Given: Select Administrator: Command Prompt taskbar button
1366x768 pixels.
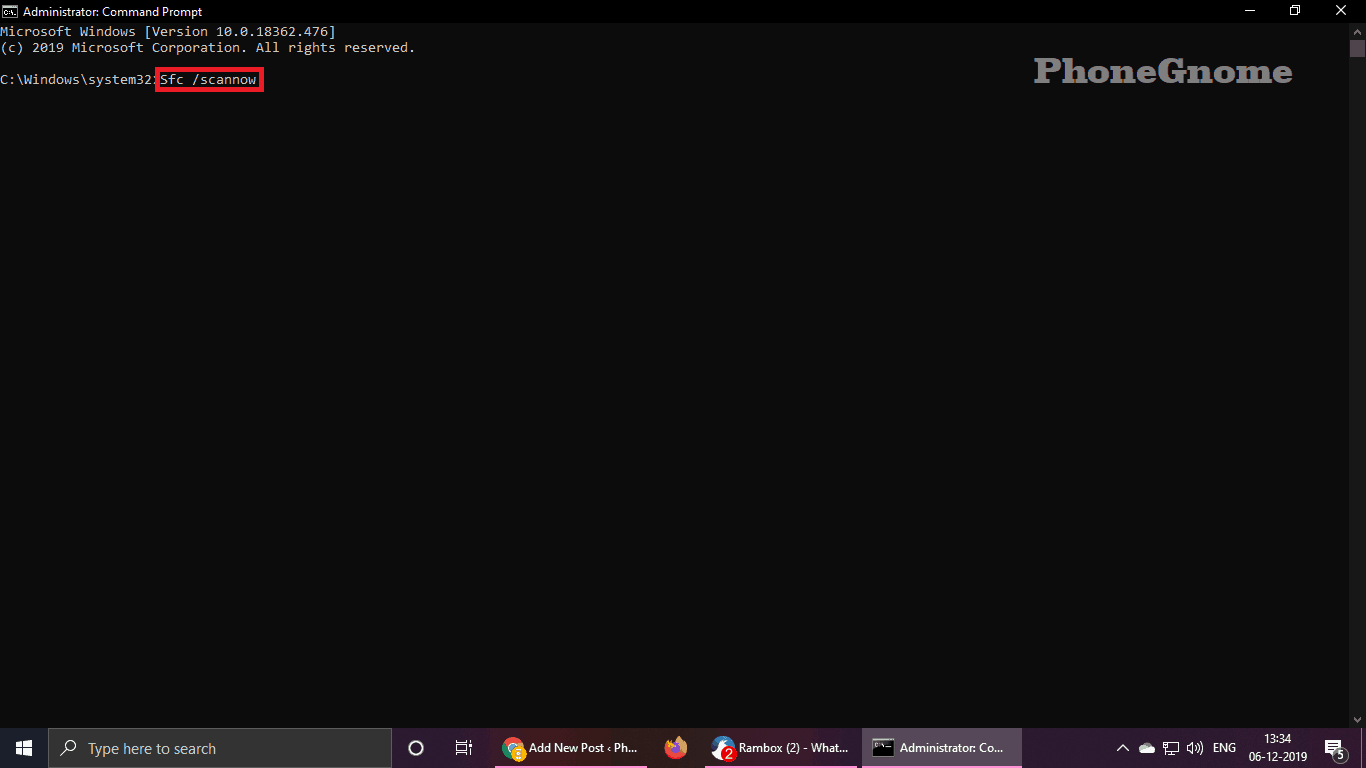Looking at the screenshot, I should tap(942, 748).
